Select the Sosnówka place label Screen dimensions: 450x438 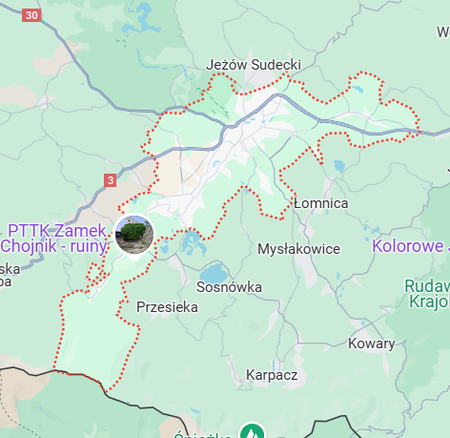pyautogui.click(x=229, y=287)
